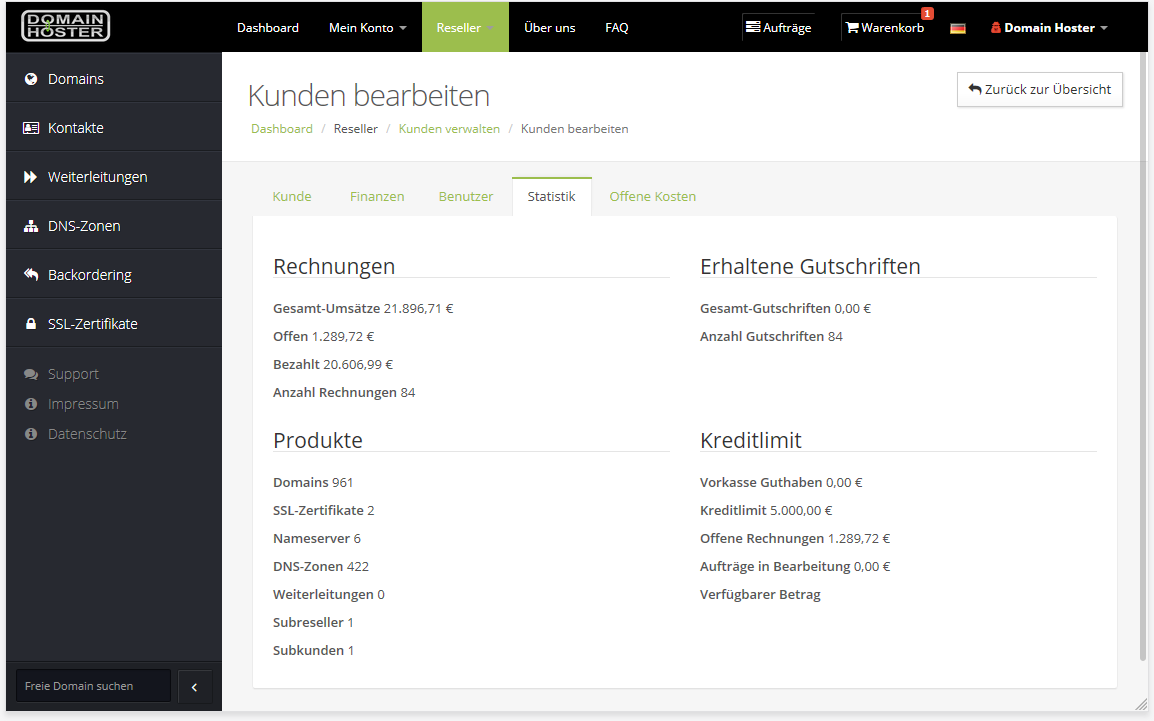Click the forward arrows icon beside Weiterleitungen

[x=30, y=177]
